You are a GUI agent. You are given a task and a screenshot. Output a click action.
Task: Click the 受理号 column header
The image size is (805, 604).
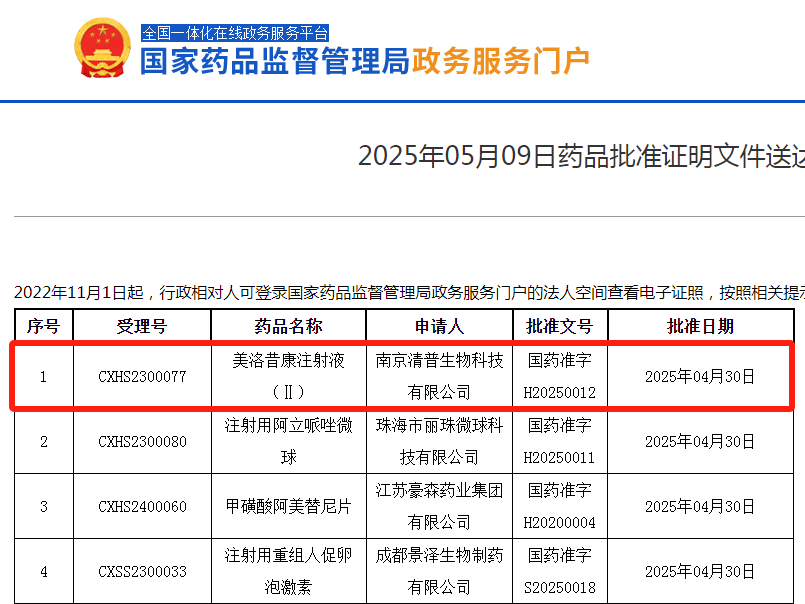point(142,326)
